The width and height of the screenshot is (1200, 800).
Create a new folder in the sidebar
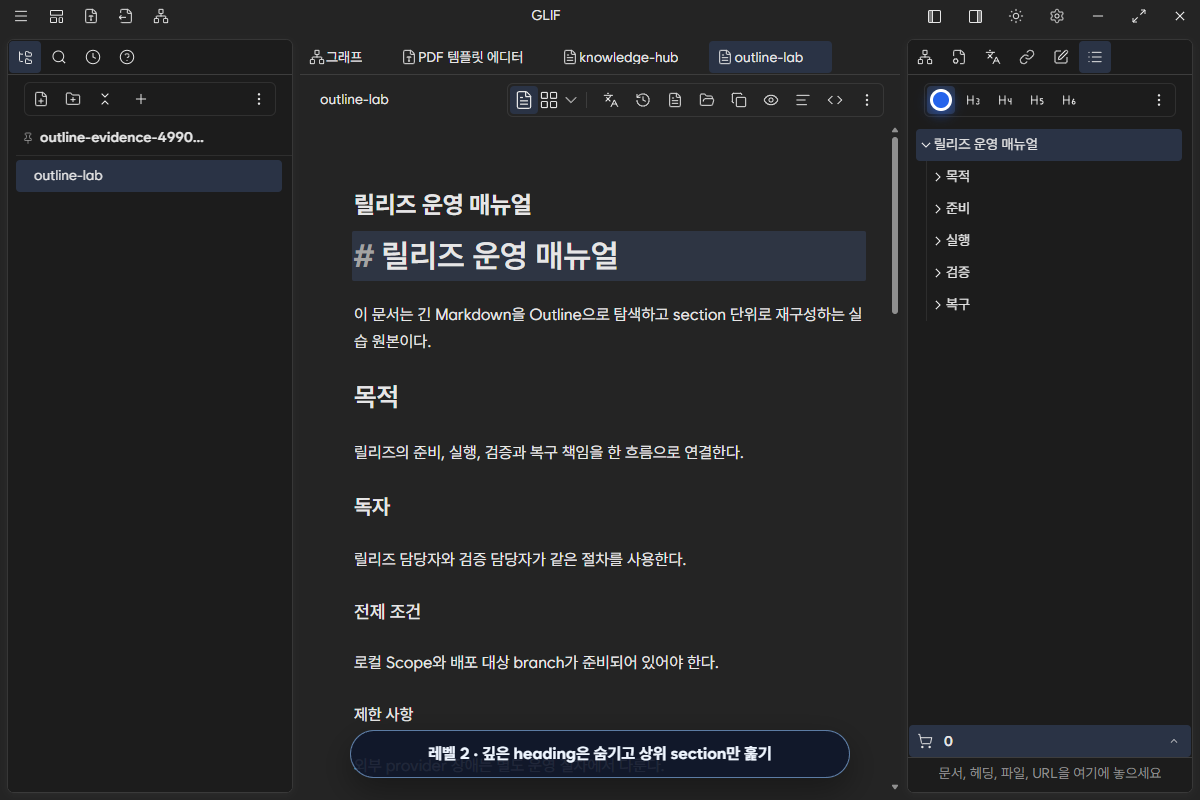tap(73, 99)
